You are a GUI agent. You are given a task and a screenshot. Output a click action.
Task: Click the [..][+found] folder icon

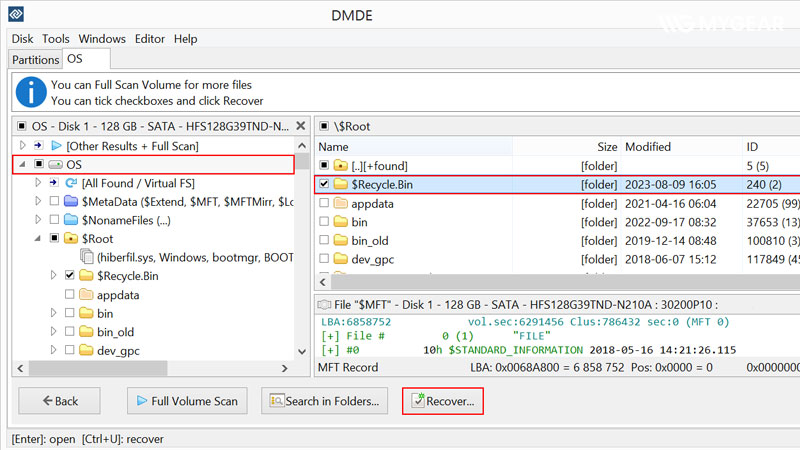point(341,165)
